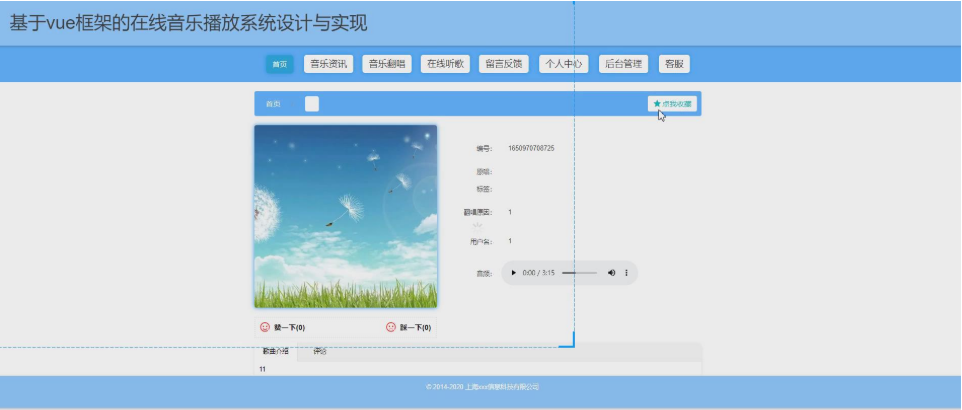Click the 编号 label
Screen dimensions: 962x410
484,149
